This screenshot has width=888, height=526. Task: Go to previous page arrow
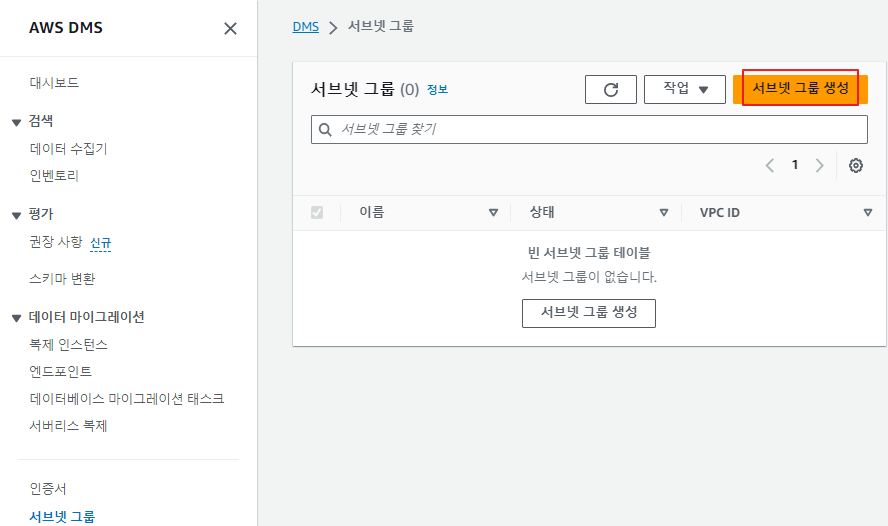coord(770,165)
